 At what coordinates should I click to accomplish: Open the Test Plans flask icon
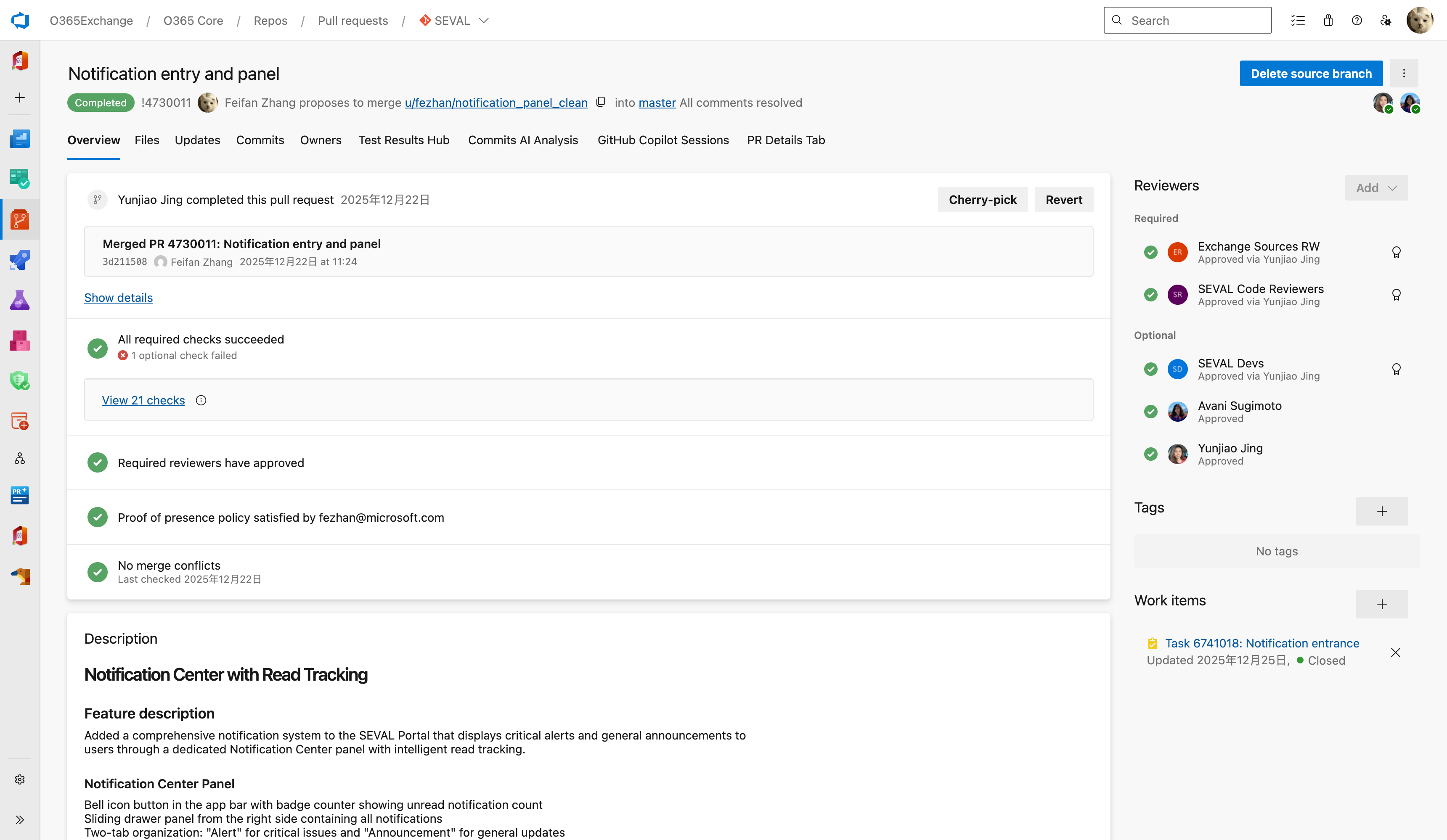[20, 300]
